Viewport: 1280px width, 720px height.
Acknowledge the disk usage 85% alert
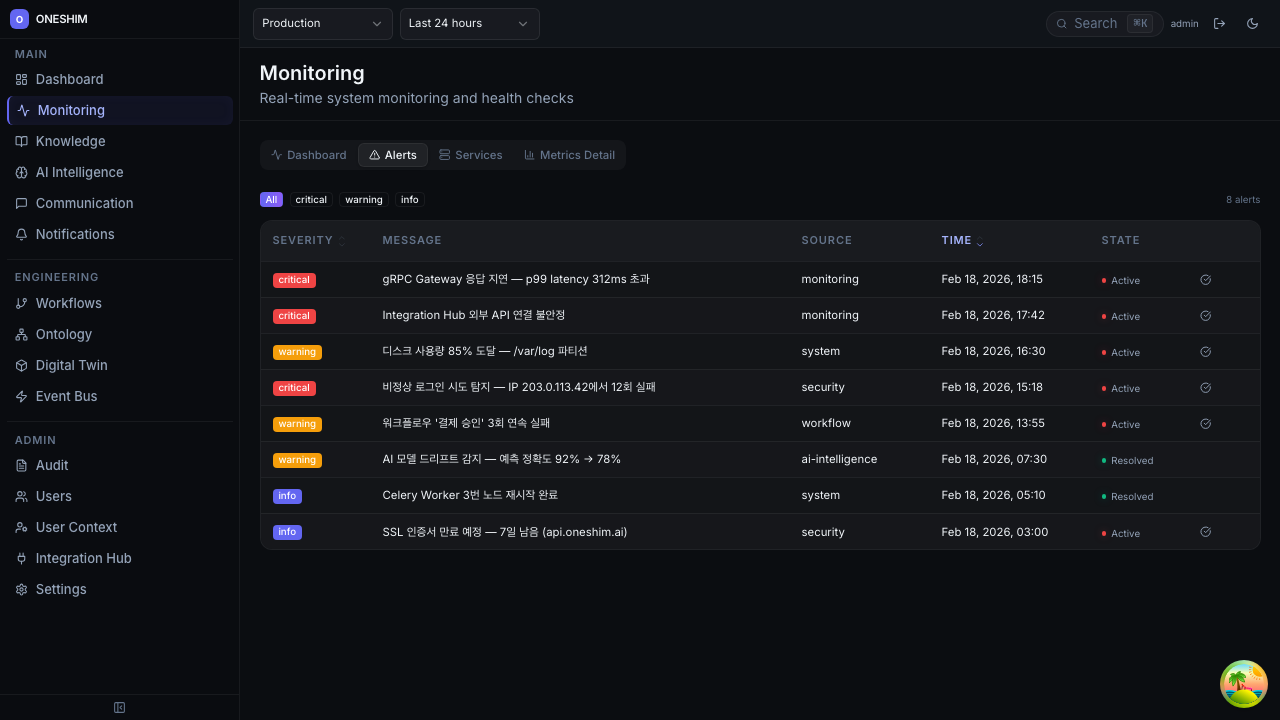click(x=1205, y=352)
